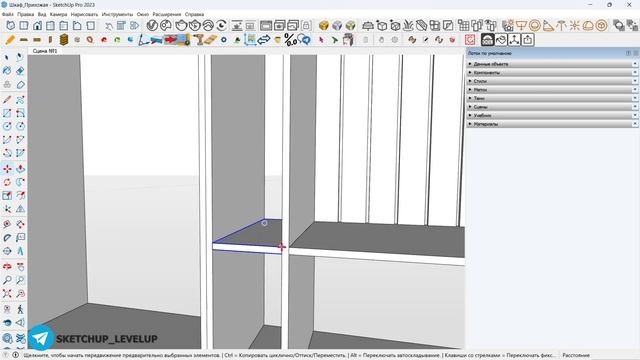
Task: Open the Расширения menu
Action: (x=167, y=14)
